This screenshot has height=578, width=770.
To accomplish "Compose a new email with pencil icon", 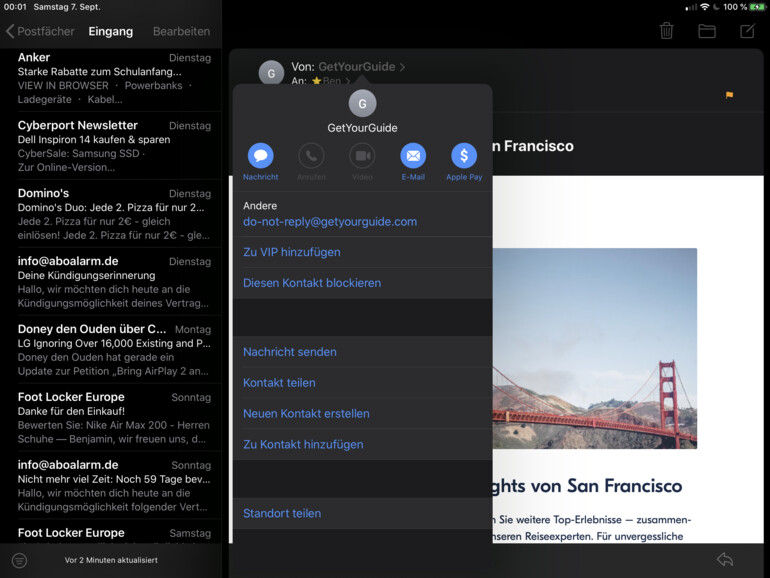I will point(747,31).
